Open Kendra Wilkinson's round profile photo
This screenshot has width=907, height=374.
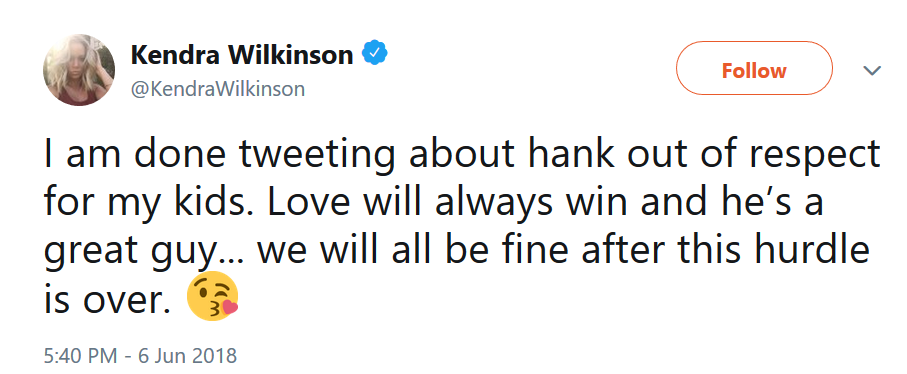point(79,70)
